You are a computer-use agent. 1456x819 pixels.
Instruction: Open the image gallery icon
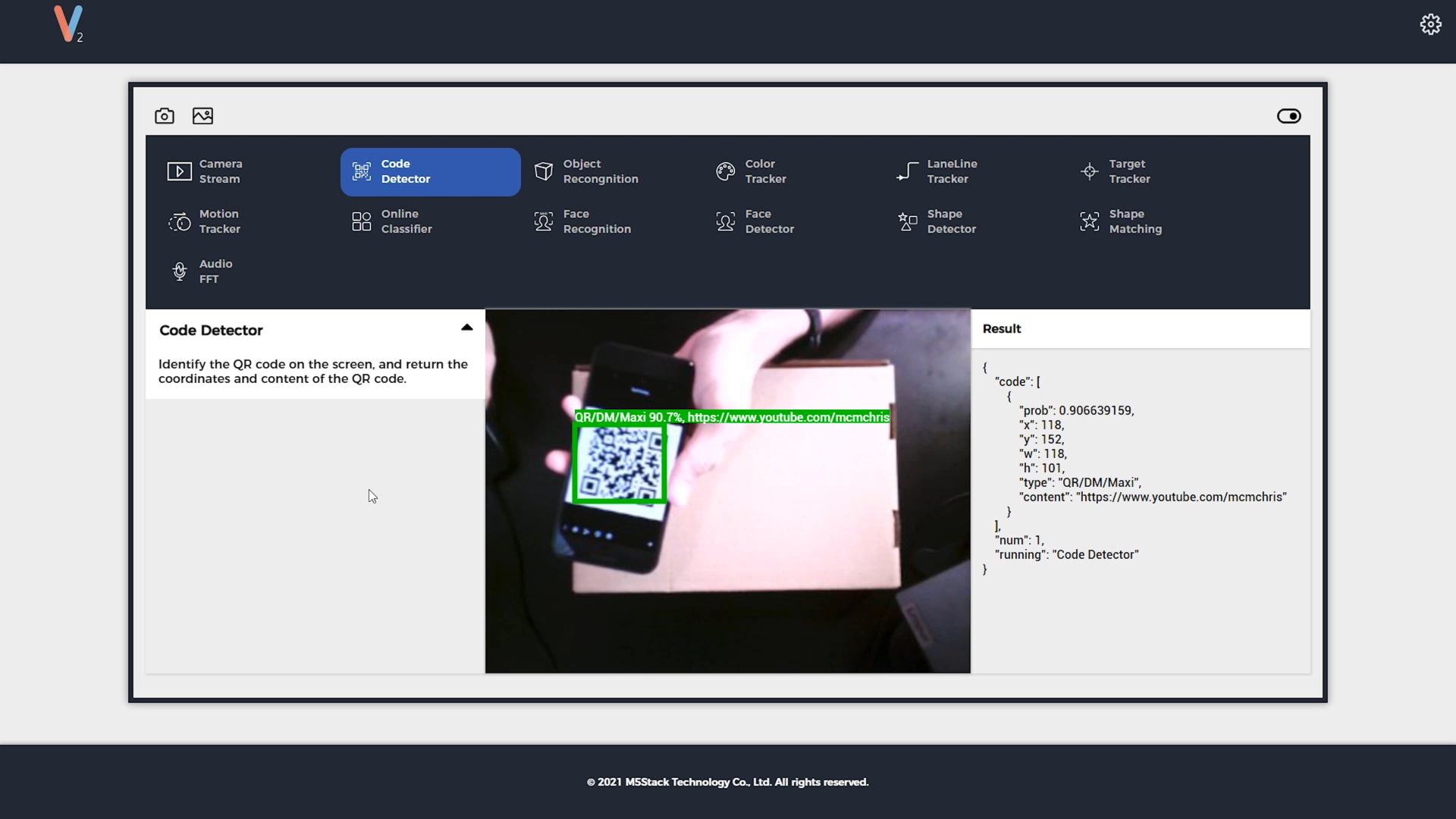click(x=202, y=116)
